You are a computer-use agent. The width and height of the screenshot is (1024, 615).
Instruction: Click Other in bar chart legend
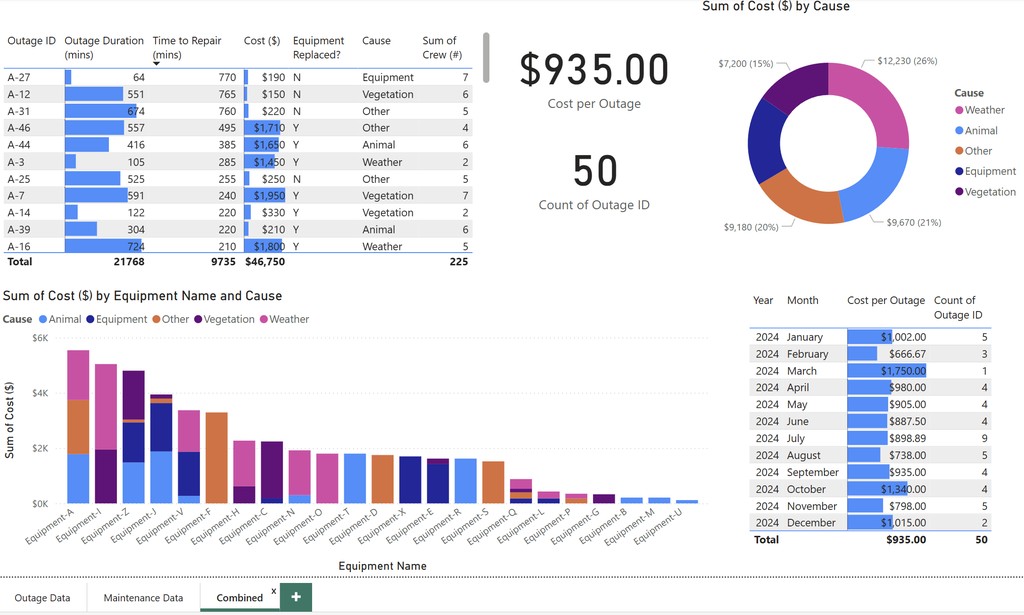(x=170, y=319)
